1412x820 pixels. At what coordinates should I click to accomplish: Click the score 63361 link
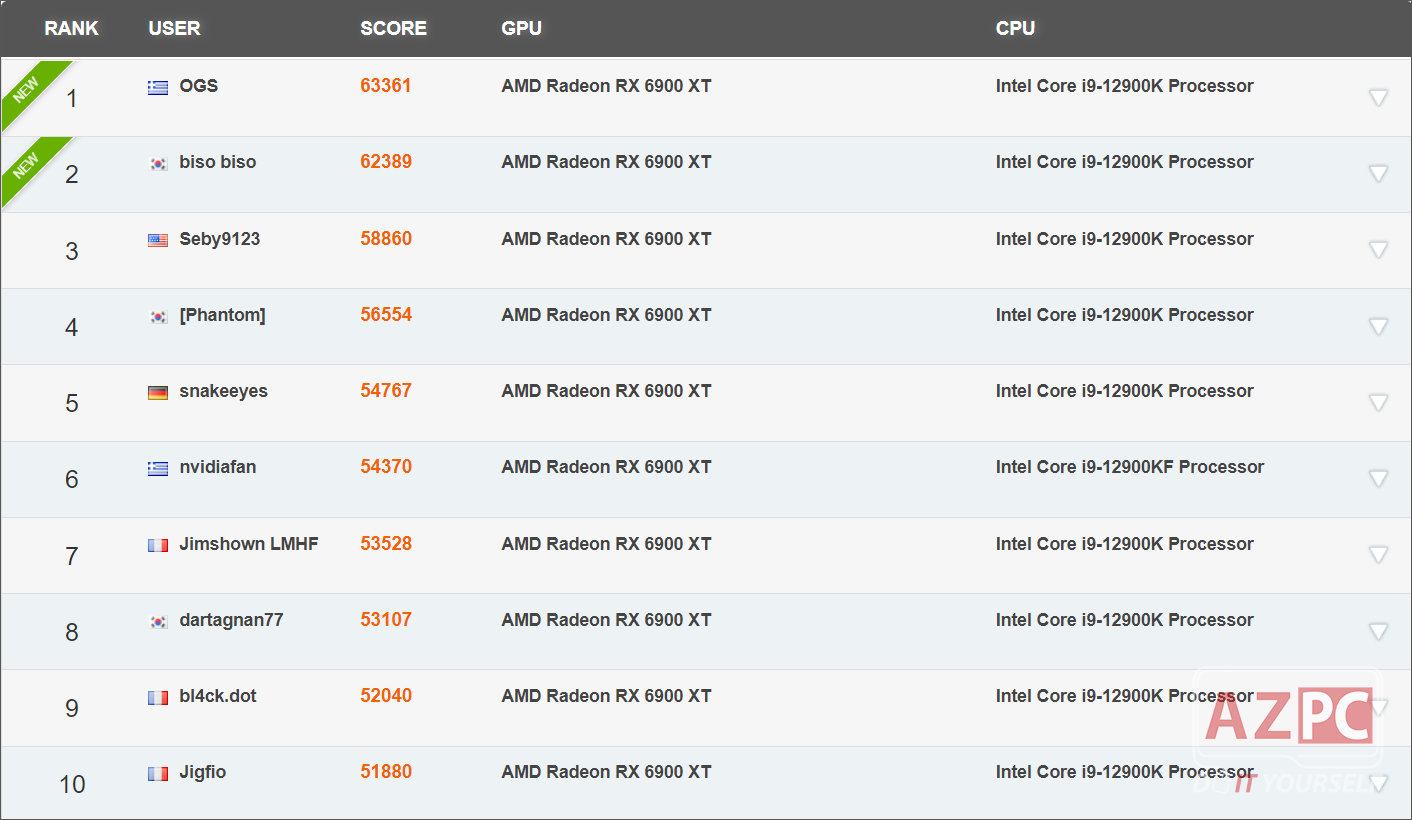click(386, 86)
